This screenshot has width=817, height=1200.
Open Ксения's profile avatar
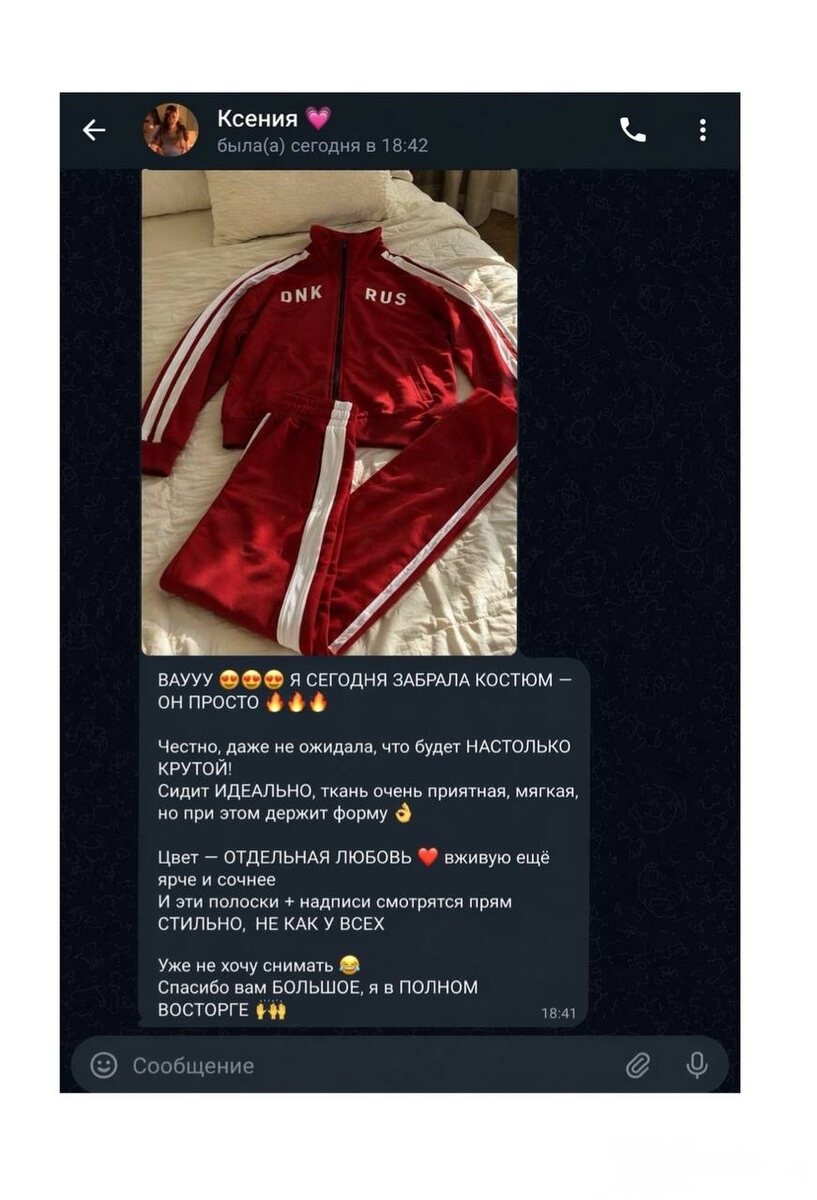click(x=170, y=130)
